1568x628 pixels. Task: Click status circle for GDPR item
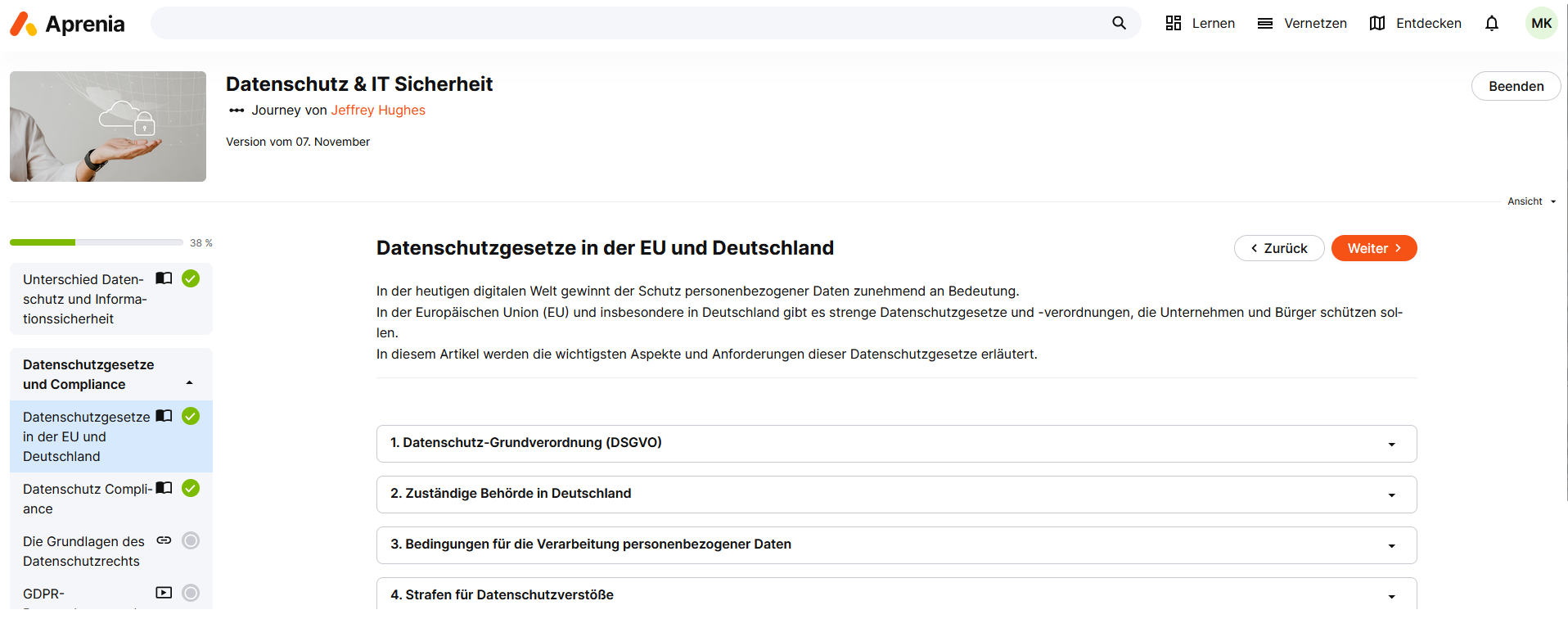tap(191, 593)
